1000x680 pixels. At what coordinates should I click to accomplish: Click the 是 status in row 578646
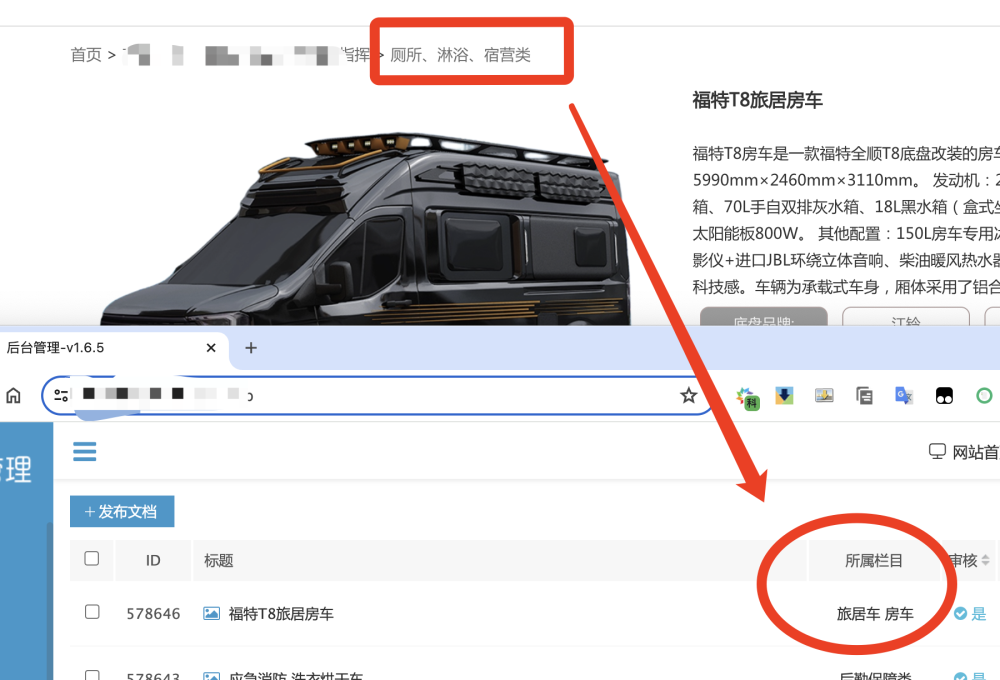tap(978, 614)
